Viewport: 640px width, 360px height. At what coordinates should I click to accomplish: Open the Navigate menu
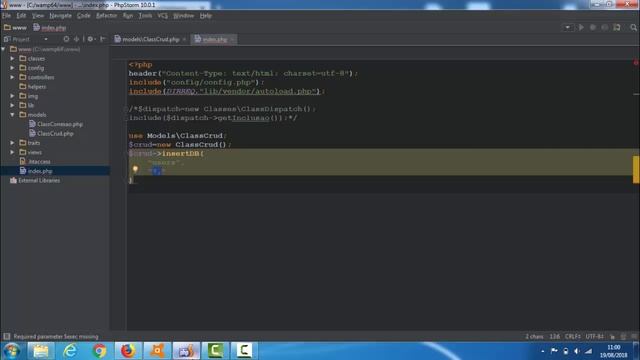pos(60,16)
